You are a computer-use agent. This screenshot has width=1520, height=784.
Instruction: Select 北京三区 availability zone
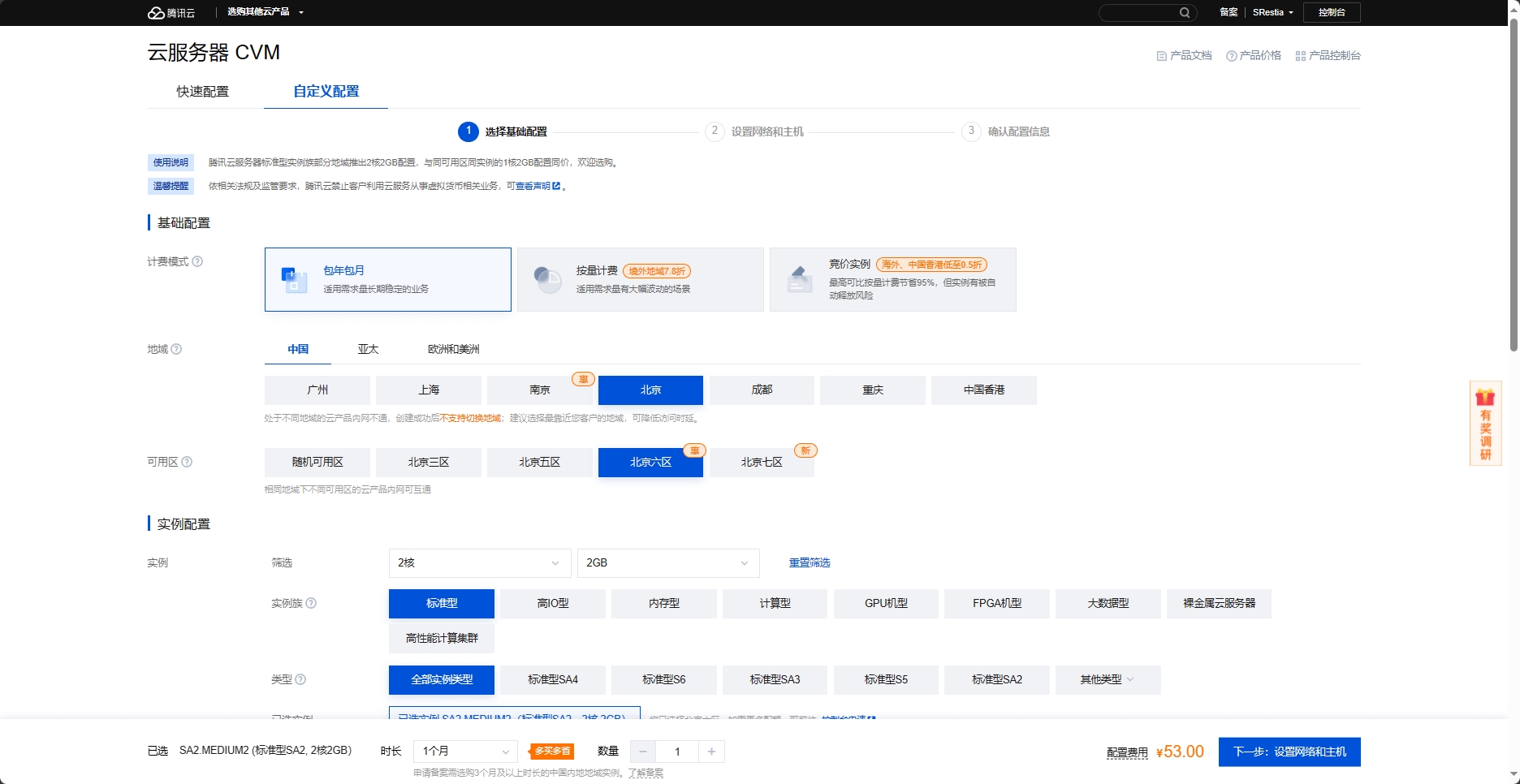(x=429, y=463)
